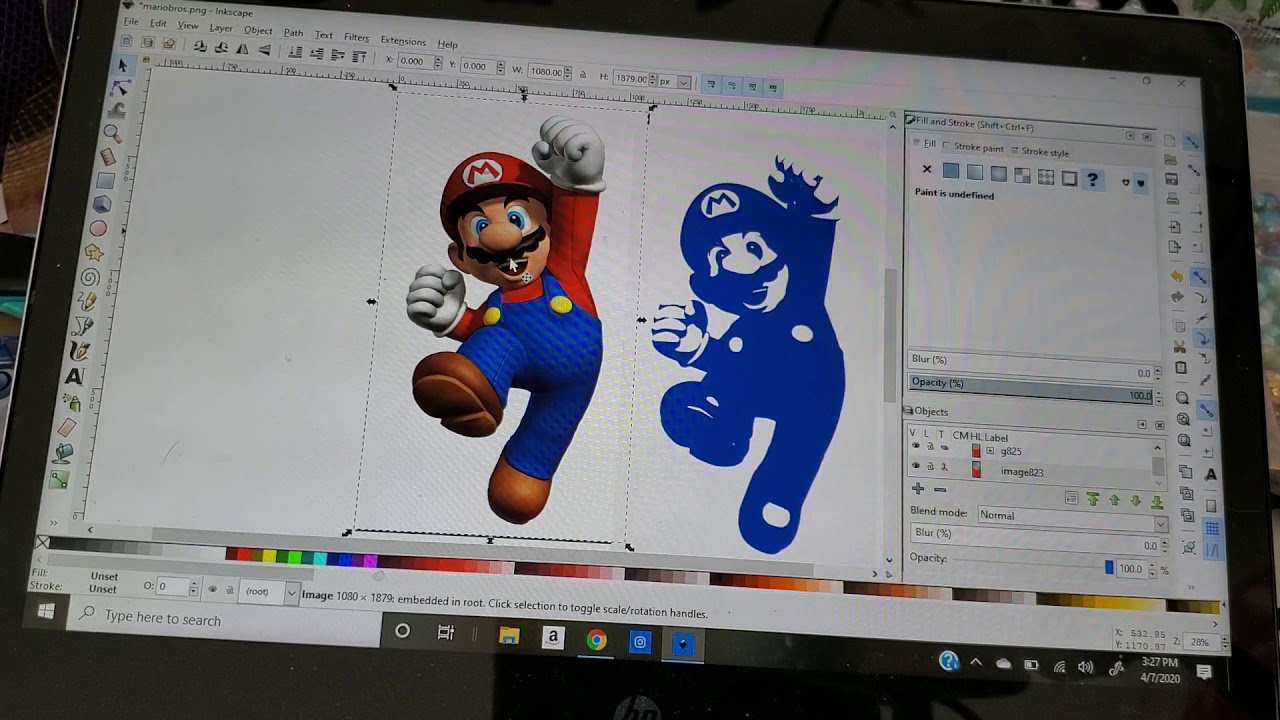
Task: Open the Path menu
Action: (293, 33)
